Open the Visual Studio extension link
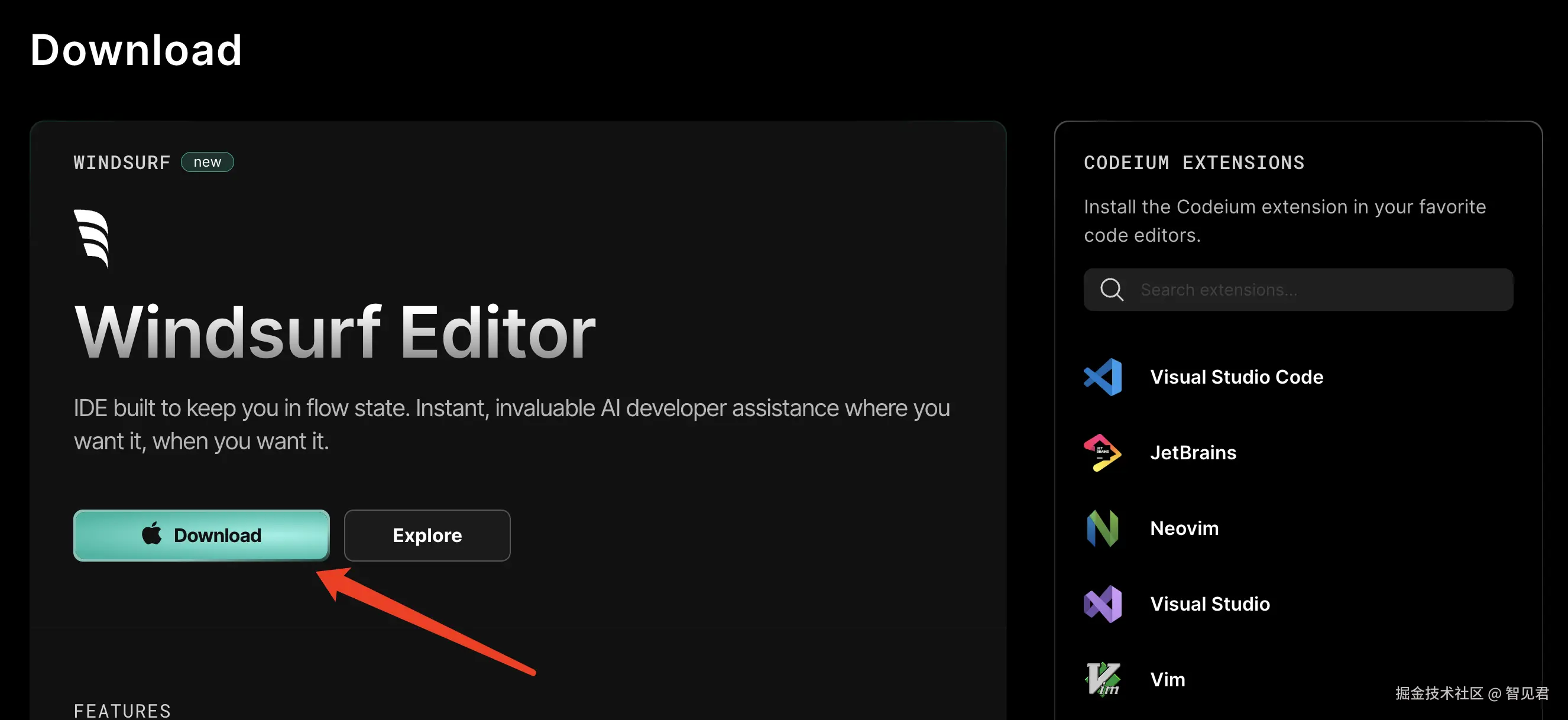 point(1210,604)
